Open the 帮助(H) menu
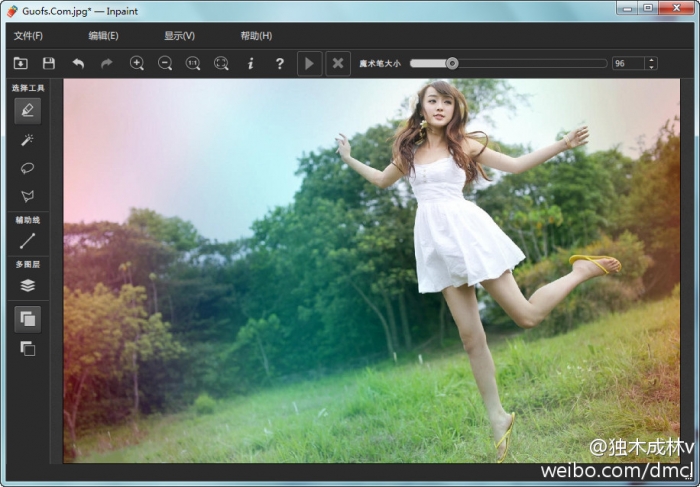The image size is (700, 487). tap(256, 36)
